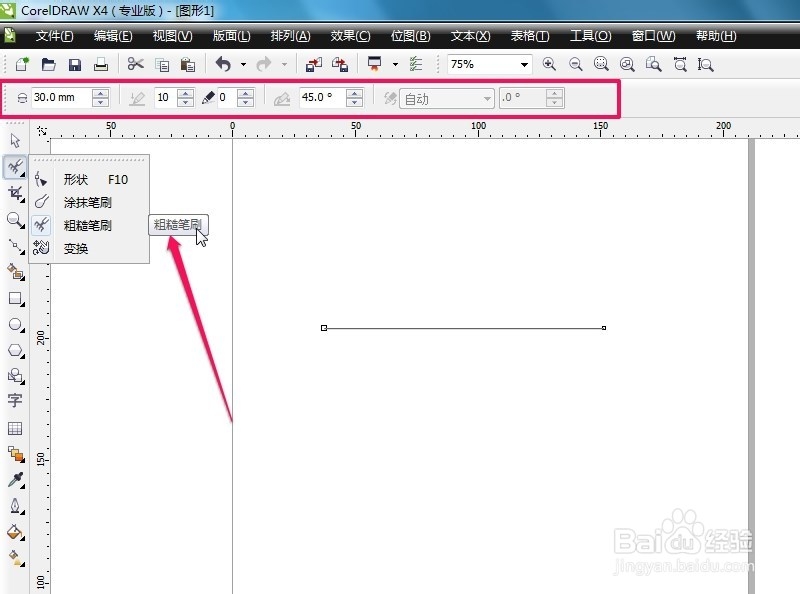Click the New document icon
Image resolution: width=800 pixels, height=594 pixels.
[x=22, y=64]
